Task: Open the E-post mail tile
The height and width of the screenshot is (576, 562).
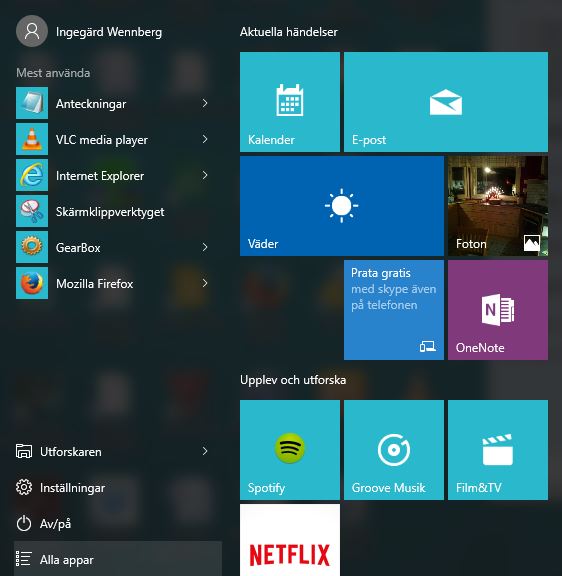Action: tap(446, 102)
